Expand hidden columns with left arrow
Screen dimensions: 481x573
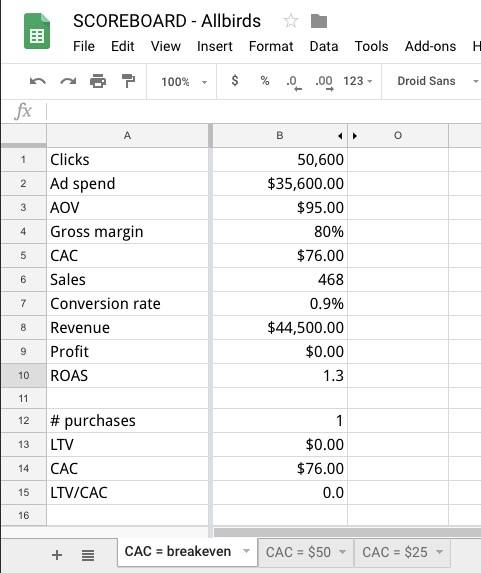pos(340,136)
